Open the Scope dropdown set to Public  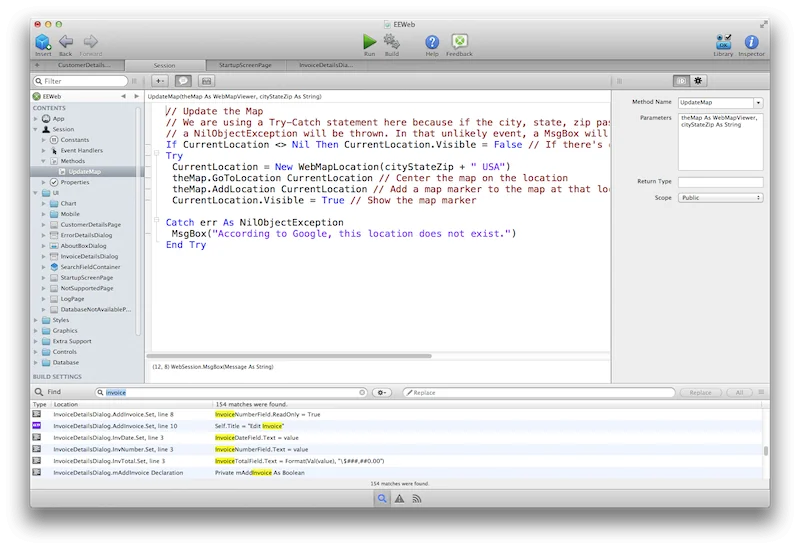click(720, 198)
